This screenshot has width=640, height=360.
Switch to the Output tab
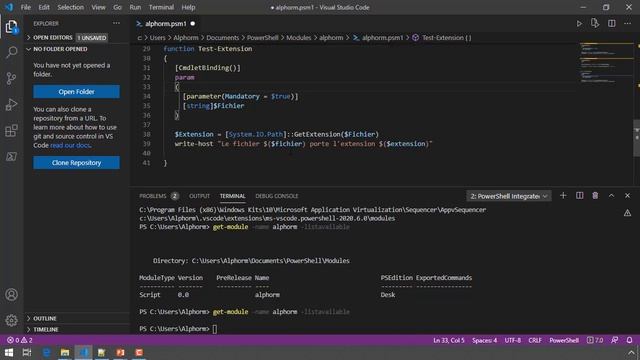[x=199, y=196]
